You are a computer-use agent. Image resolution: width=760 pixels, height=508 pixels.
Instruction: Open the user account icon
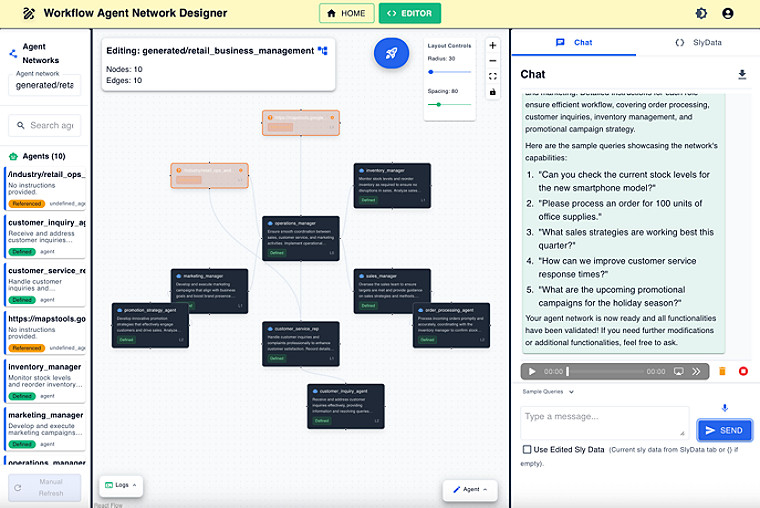[x=727, y=14]
